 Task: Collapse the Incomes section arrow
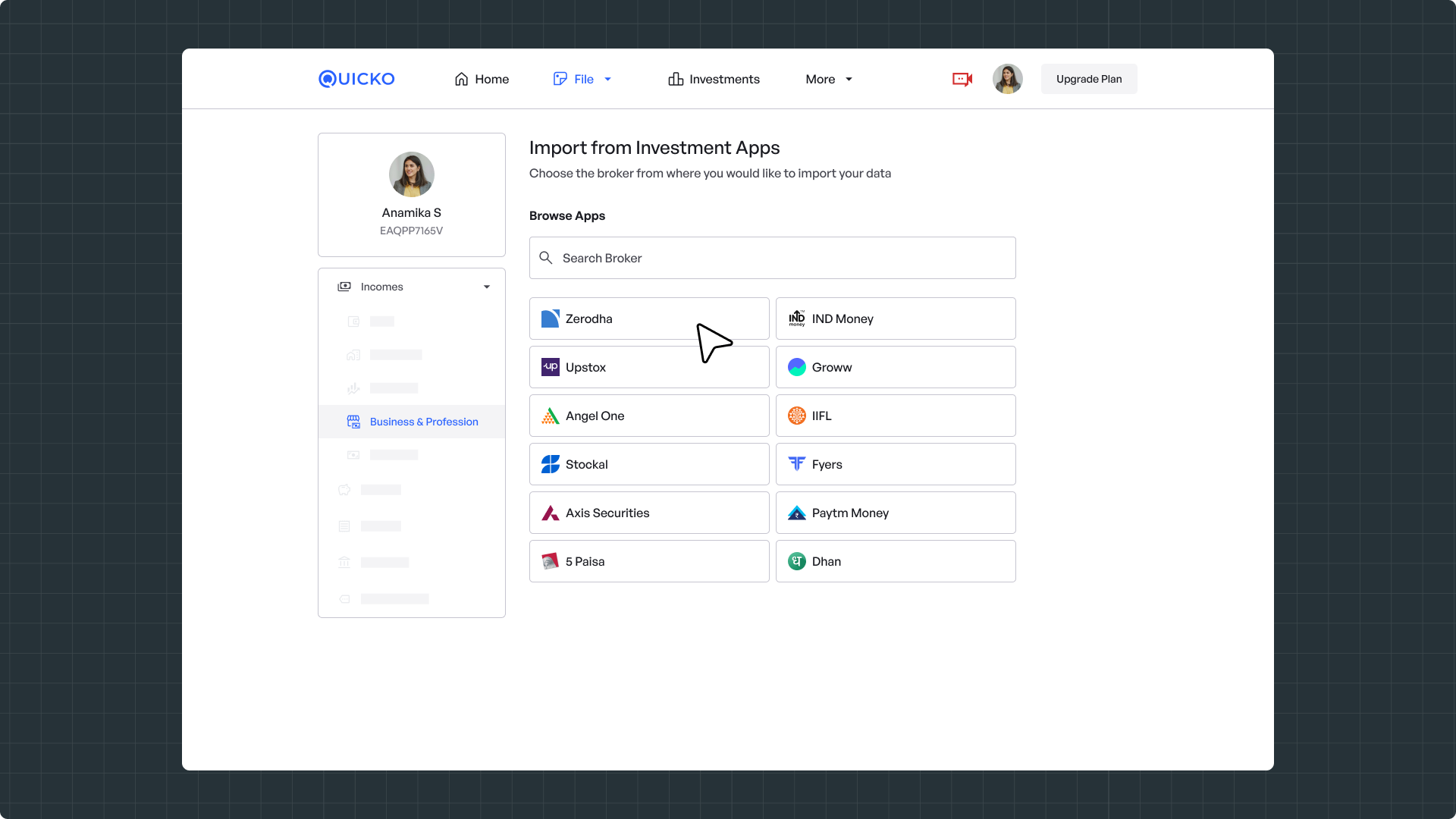tap(487, 287)
